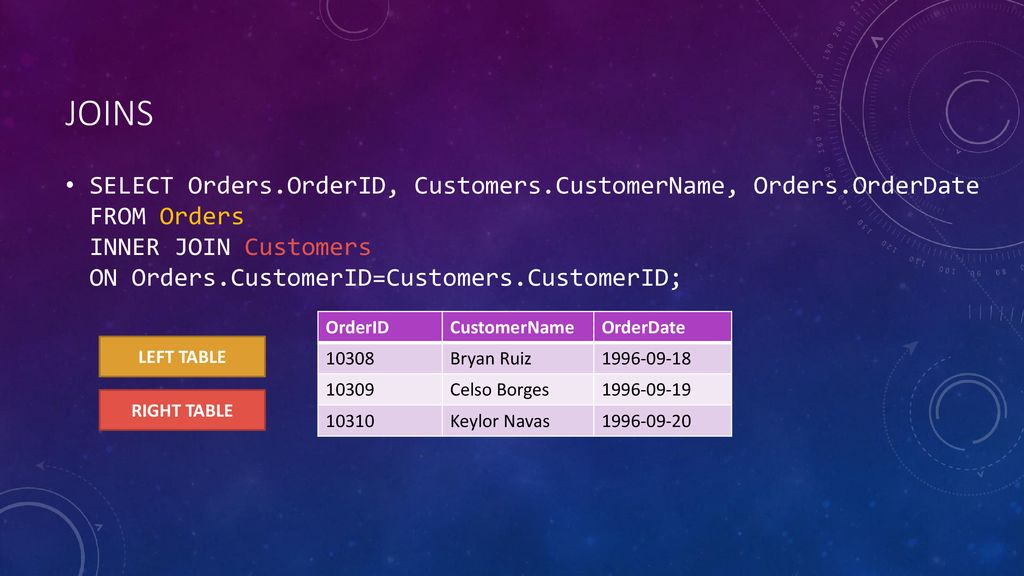Click the date 1996-09-18
This screenshot has width=1024, height=576.
click(x=662, y=358)
